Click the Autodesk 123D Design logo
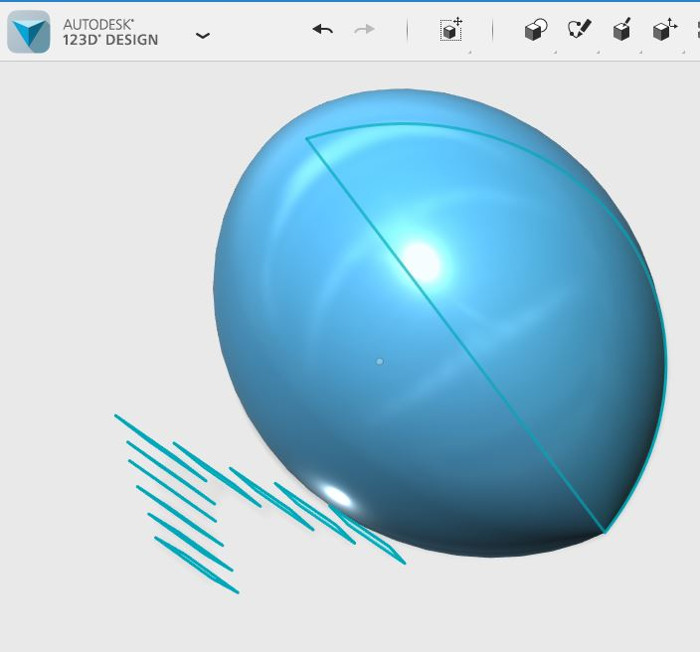Screen dimensions: 700x652 click(x=29, y=32)
